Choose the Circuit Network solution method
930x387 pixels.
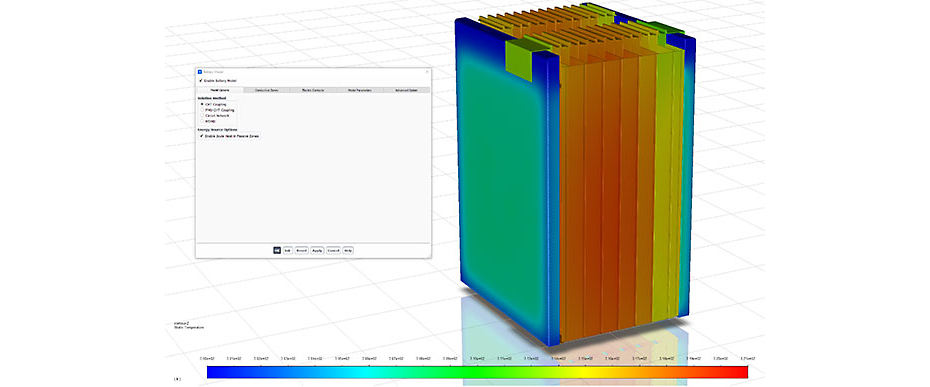[x=202, y=116]
